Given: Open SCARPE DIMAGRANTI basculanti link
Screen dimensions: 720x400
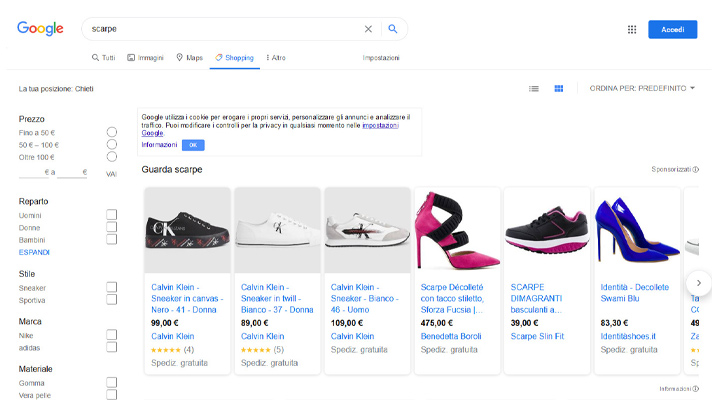Looking at the screenshot, I should coord(536,299).
